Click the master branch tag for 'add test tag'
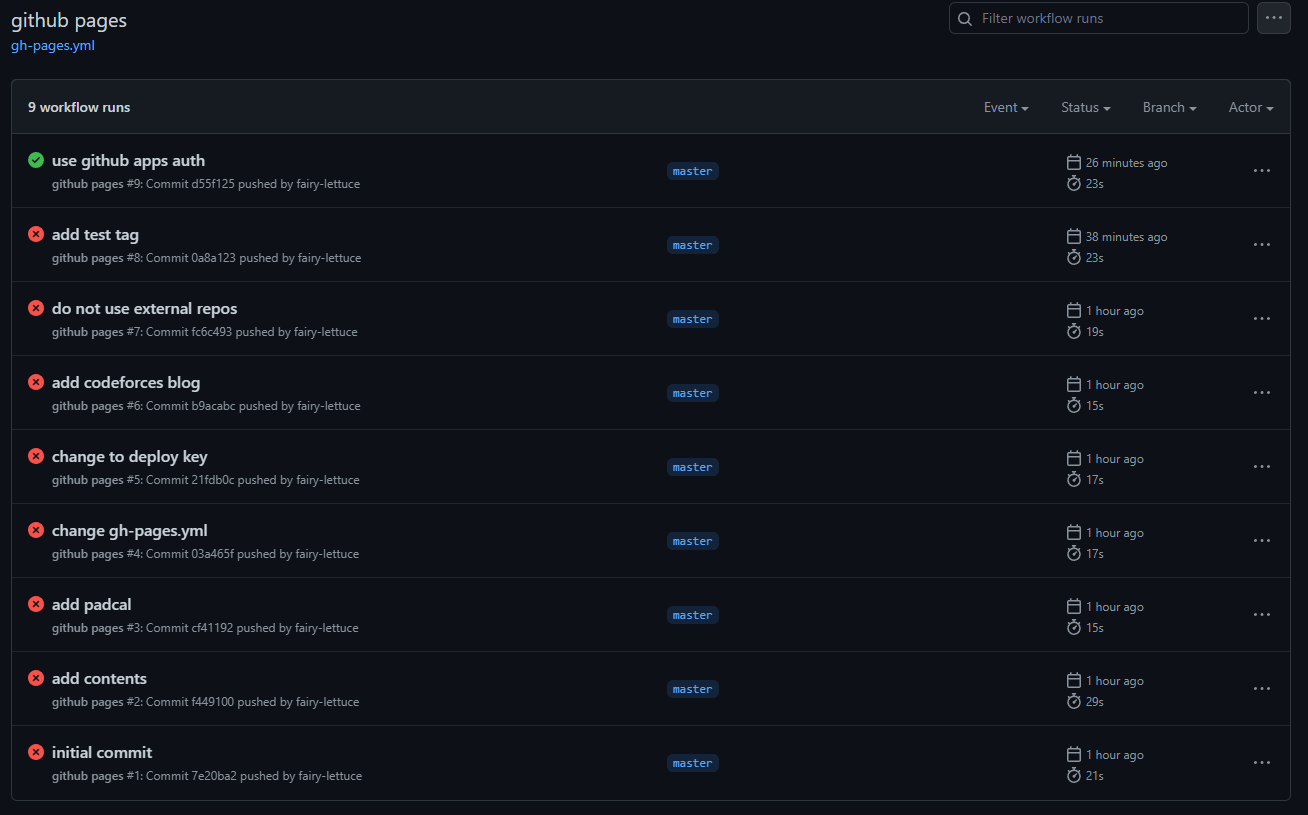 click(x=692, y=245)
